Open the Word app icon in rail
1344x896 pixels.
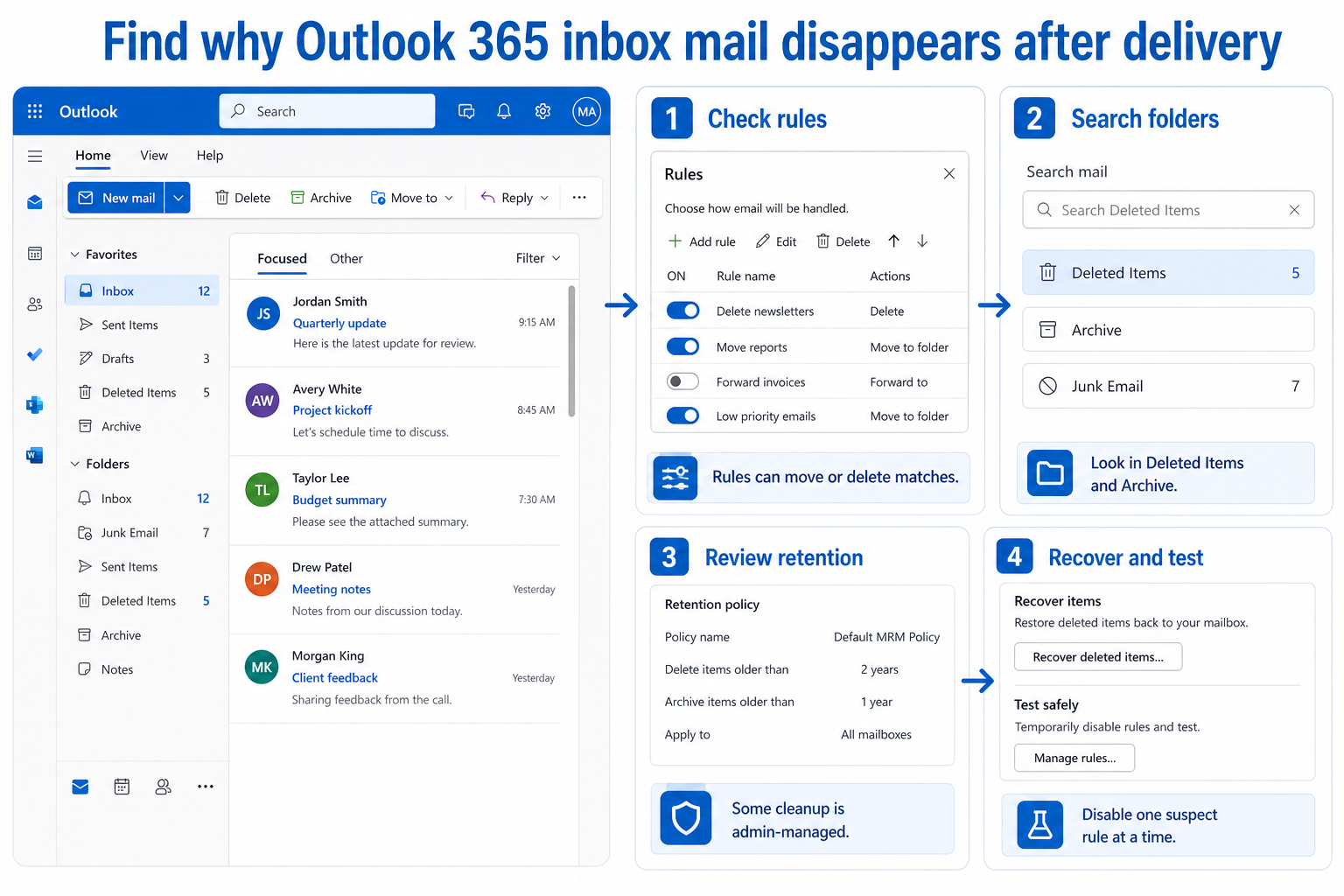[35, 455]
